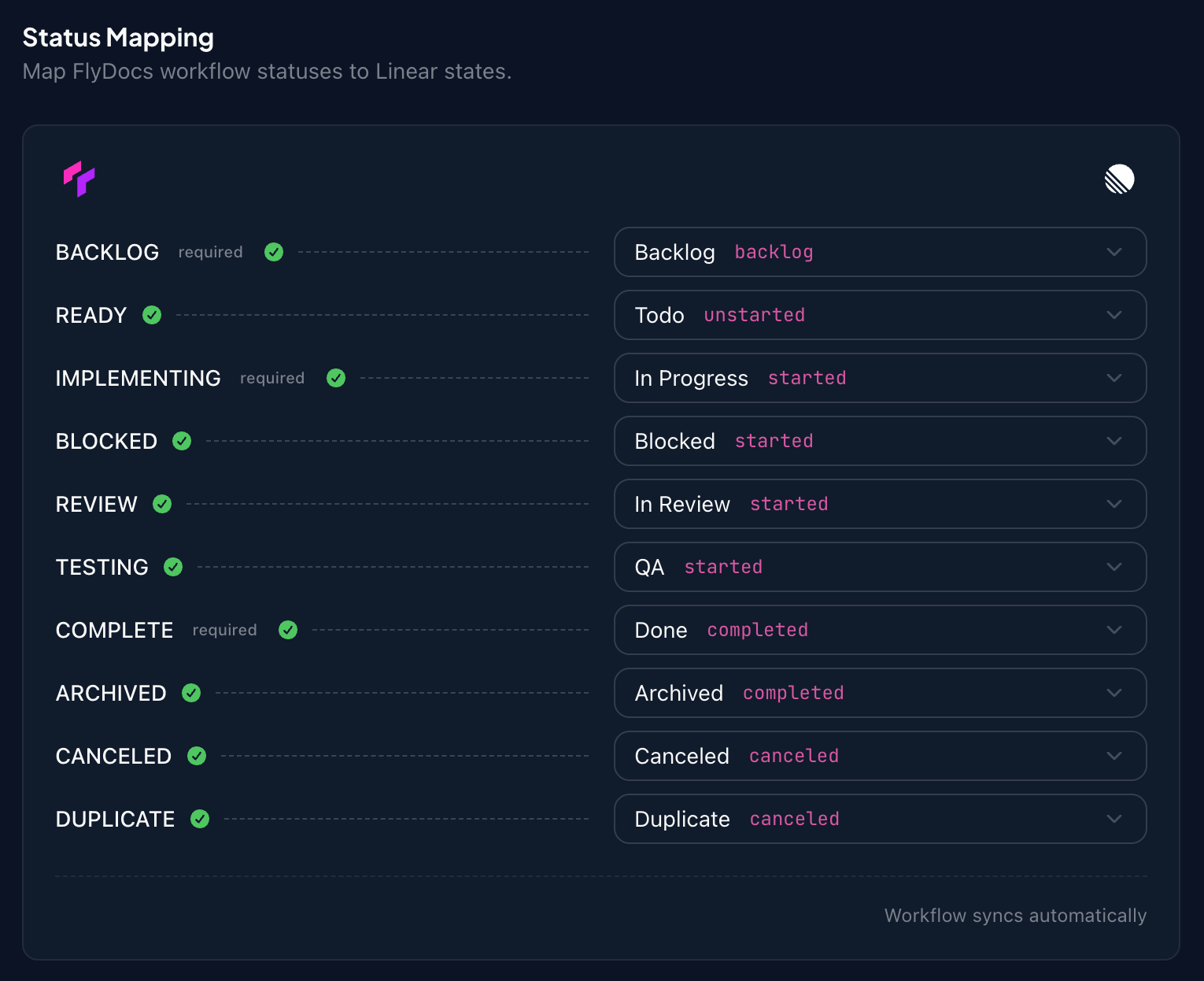Viewport: 1204px width, 981px height.
Task: Click the TESTING status label
Action: tap(102, 567)
